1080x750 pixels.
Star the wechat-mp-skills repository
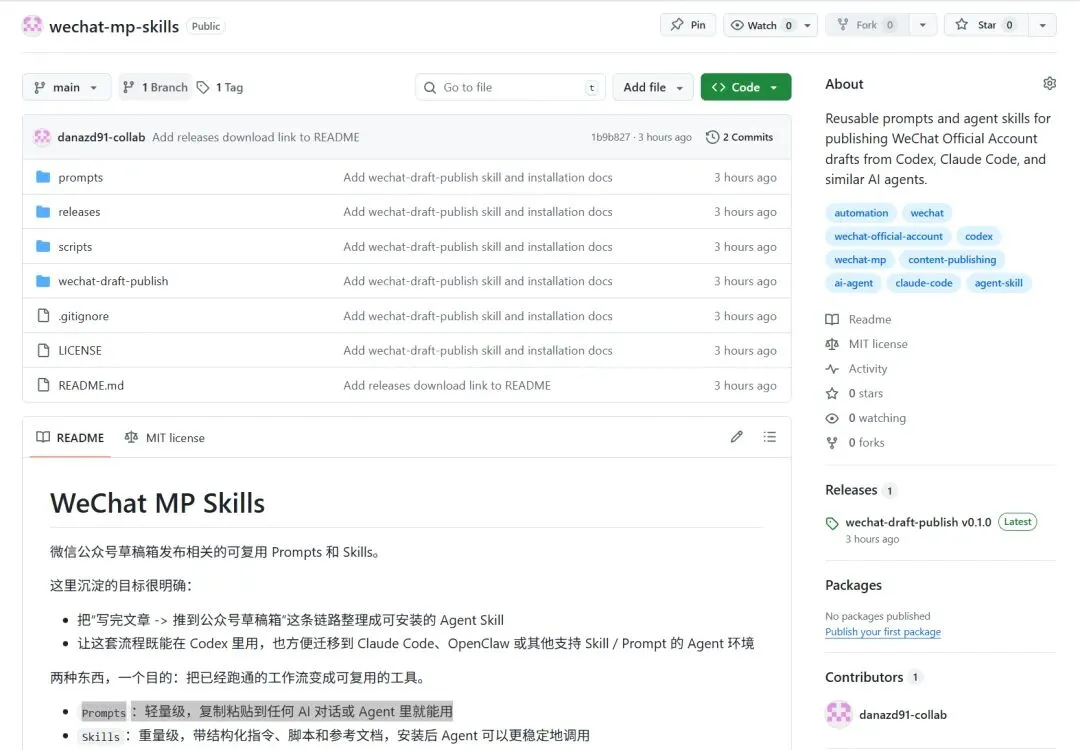[986, 25]
